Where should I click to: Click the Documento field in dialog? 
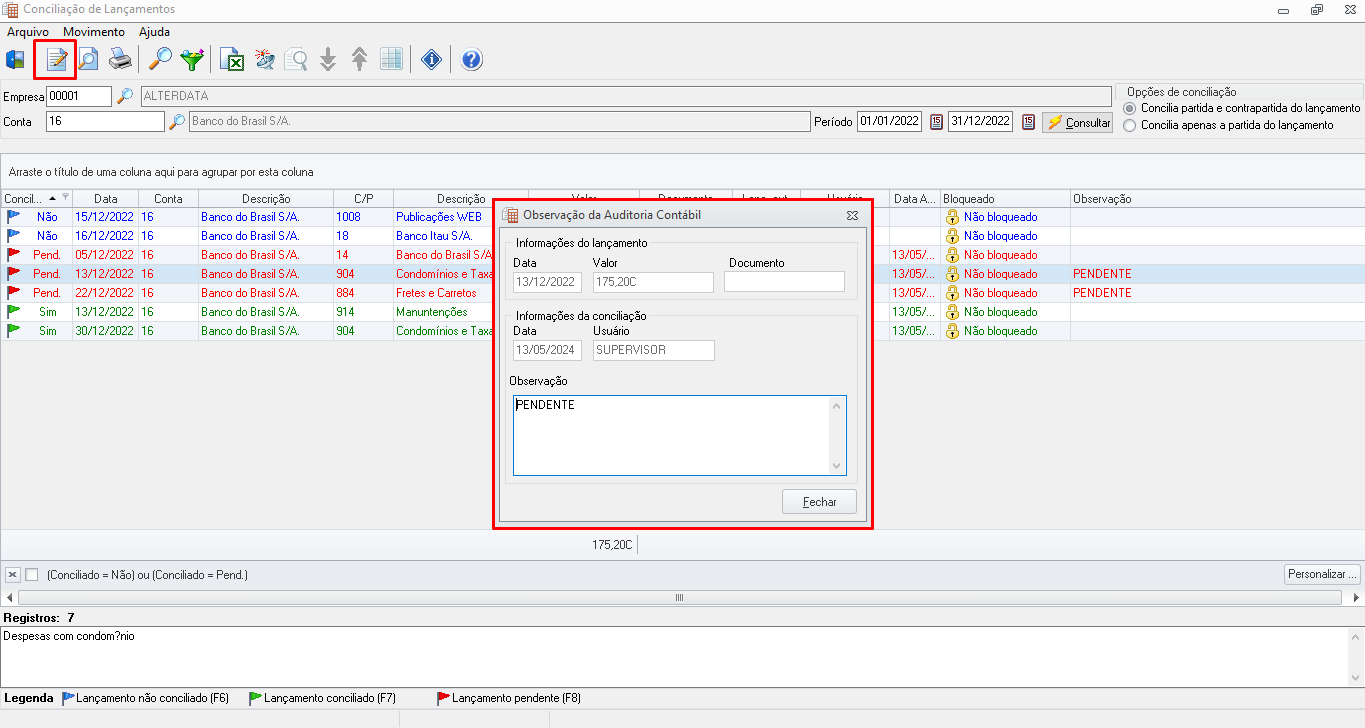point(784,282)
